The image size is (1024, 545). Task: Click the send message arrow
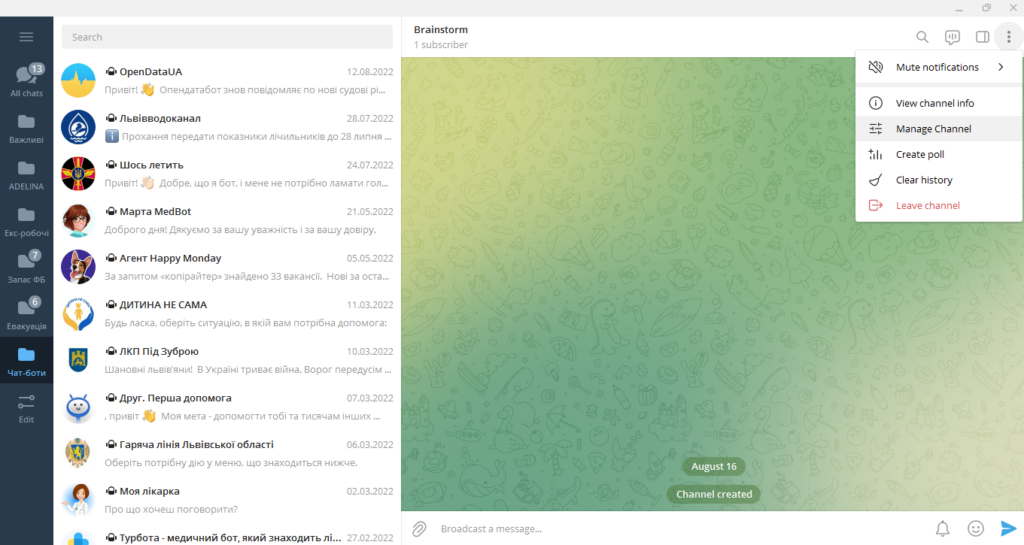pos(1008,528)
